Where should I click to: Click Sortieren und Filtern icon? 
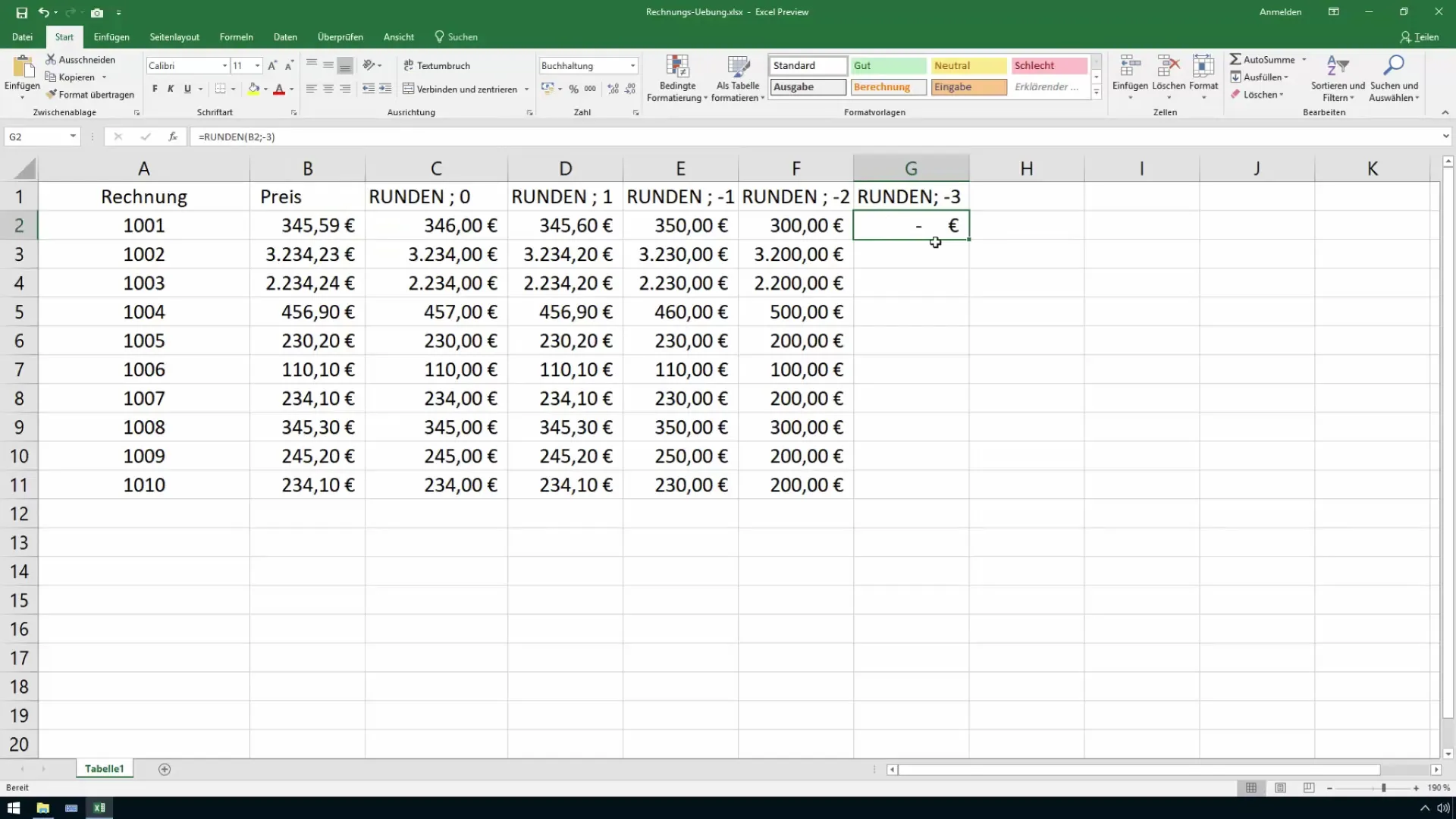point(1338,67)
